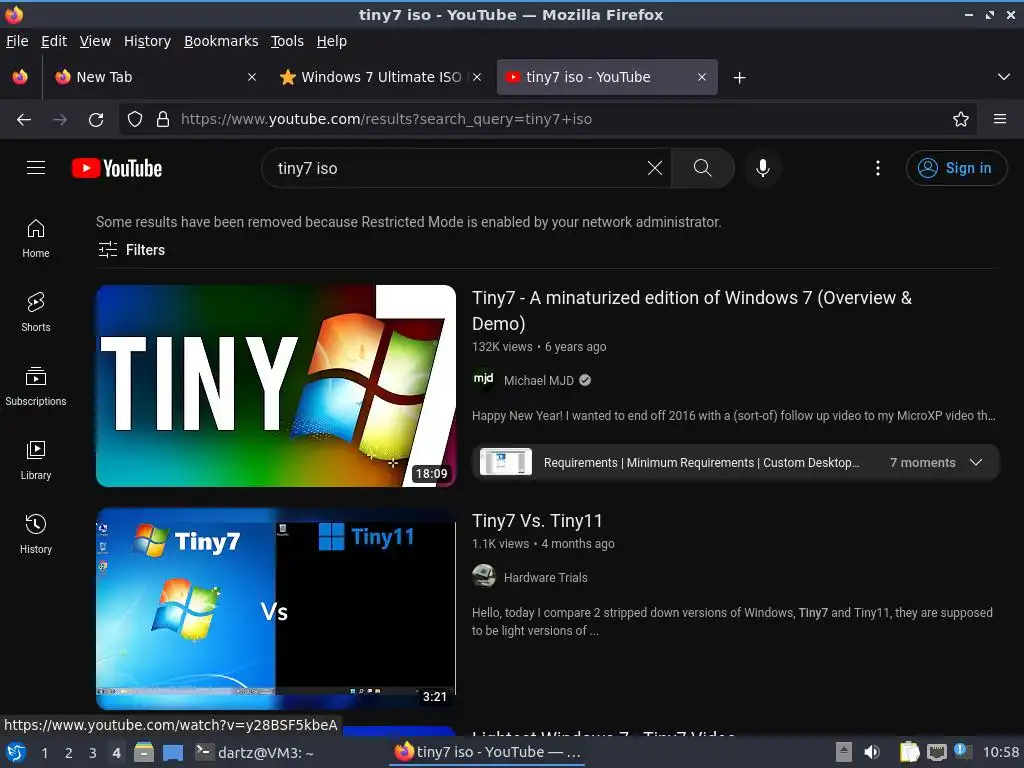
Task: Open Tiny7 miniaturized edition video title
Action: tap(692, 310)
